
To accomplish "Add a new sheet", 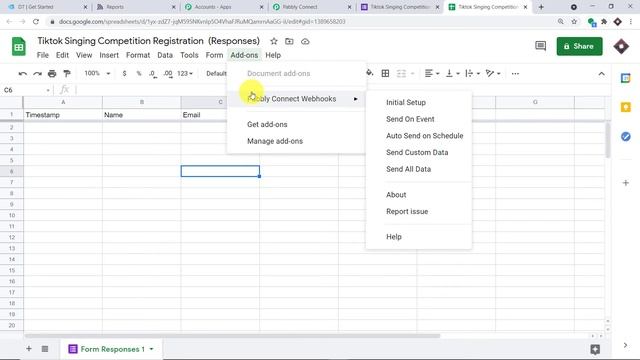I will [x=29, y=349].
